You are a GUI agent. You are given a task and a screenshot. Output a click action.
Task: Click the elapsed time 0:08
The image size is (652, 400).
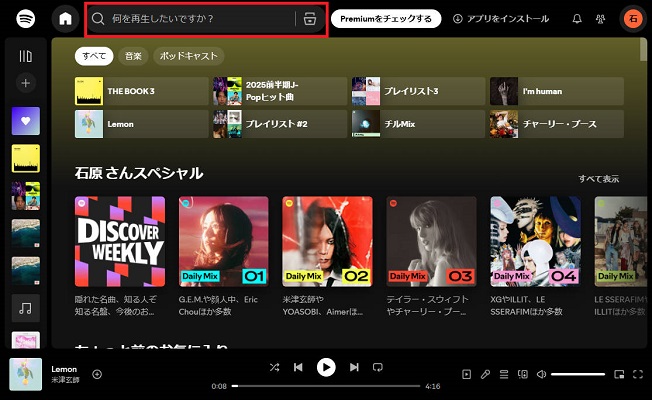[219, 386]
